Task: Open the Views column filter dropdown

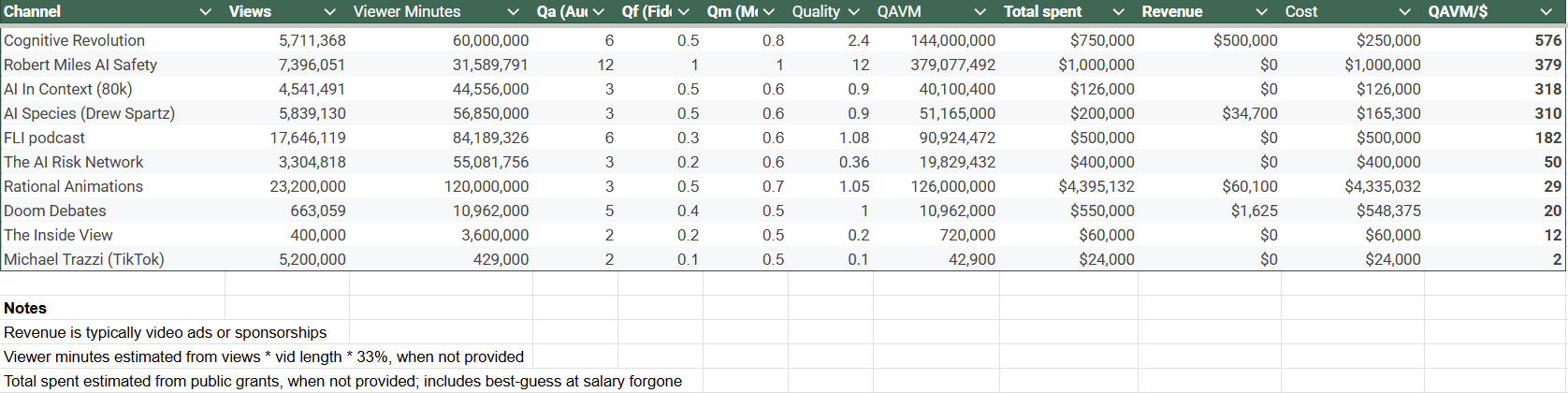Action: (x=329, y=12)
